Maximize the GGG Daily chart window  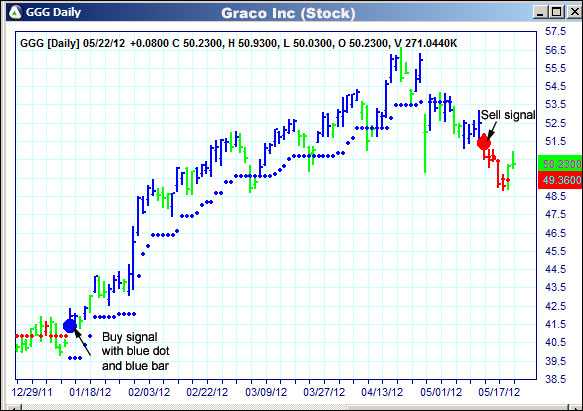pos(556,12)
